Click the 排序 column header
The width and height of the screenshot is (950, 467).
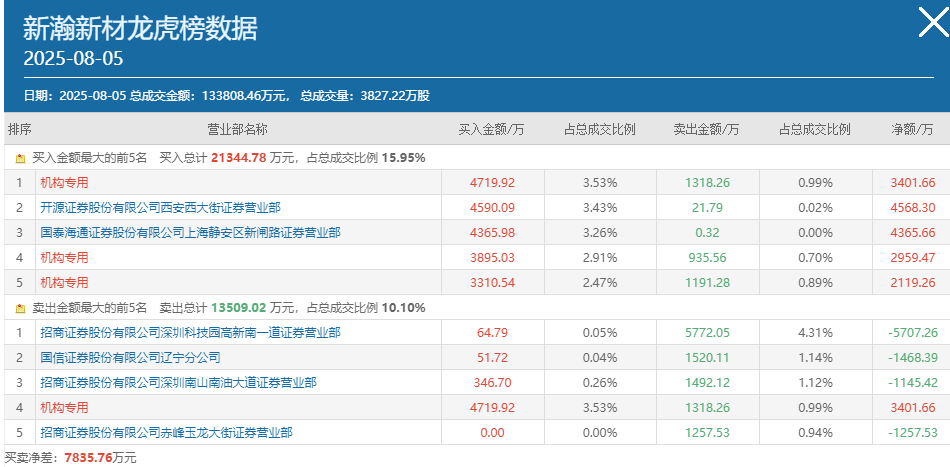19,129
